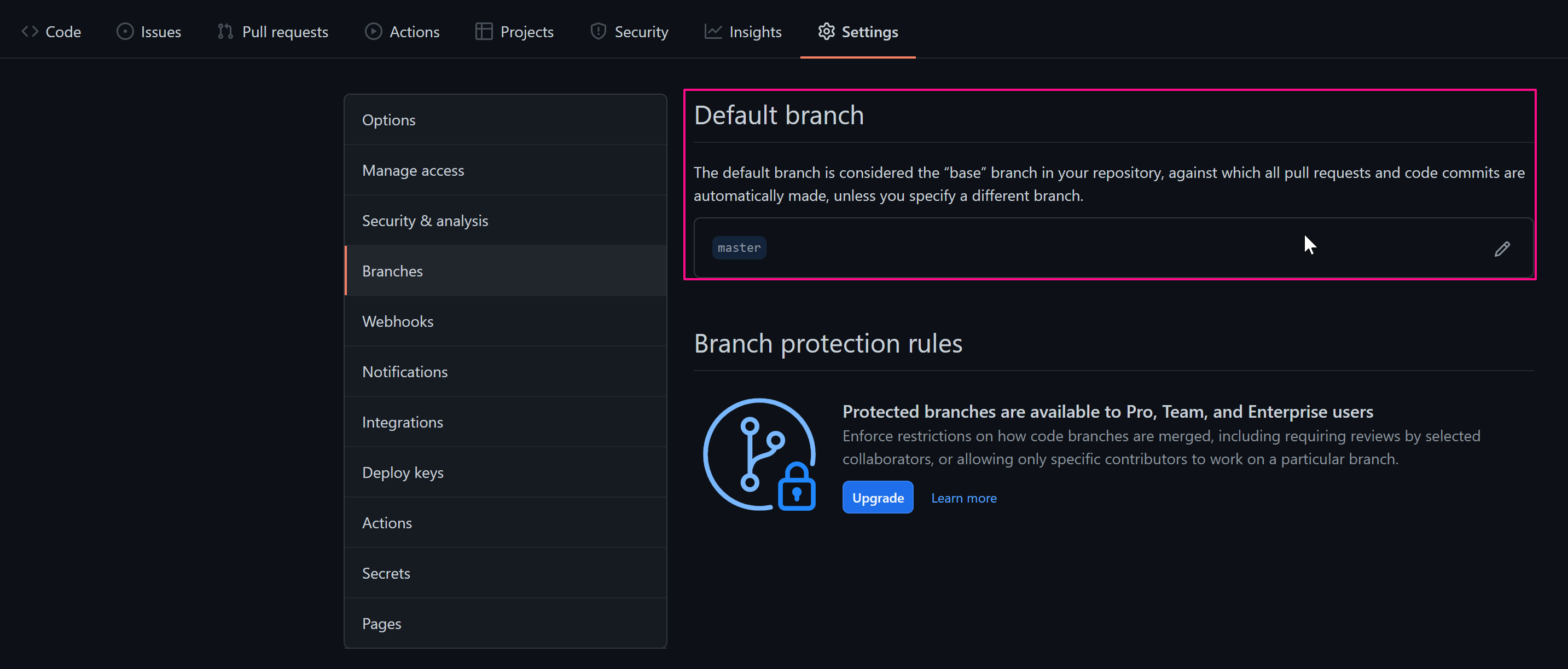This screenshot has width=1568, height=669.
Task: Edit default branch with pencil icon
Action: coord(1502,249)
